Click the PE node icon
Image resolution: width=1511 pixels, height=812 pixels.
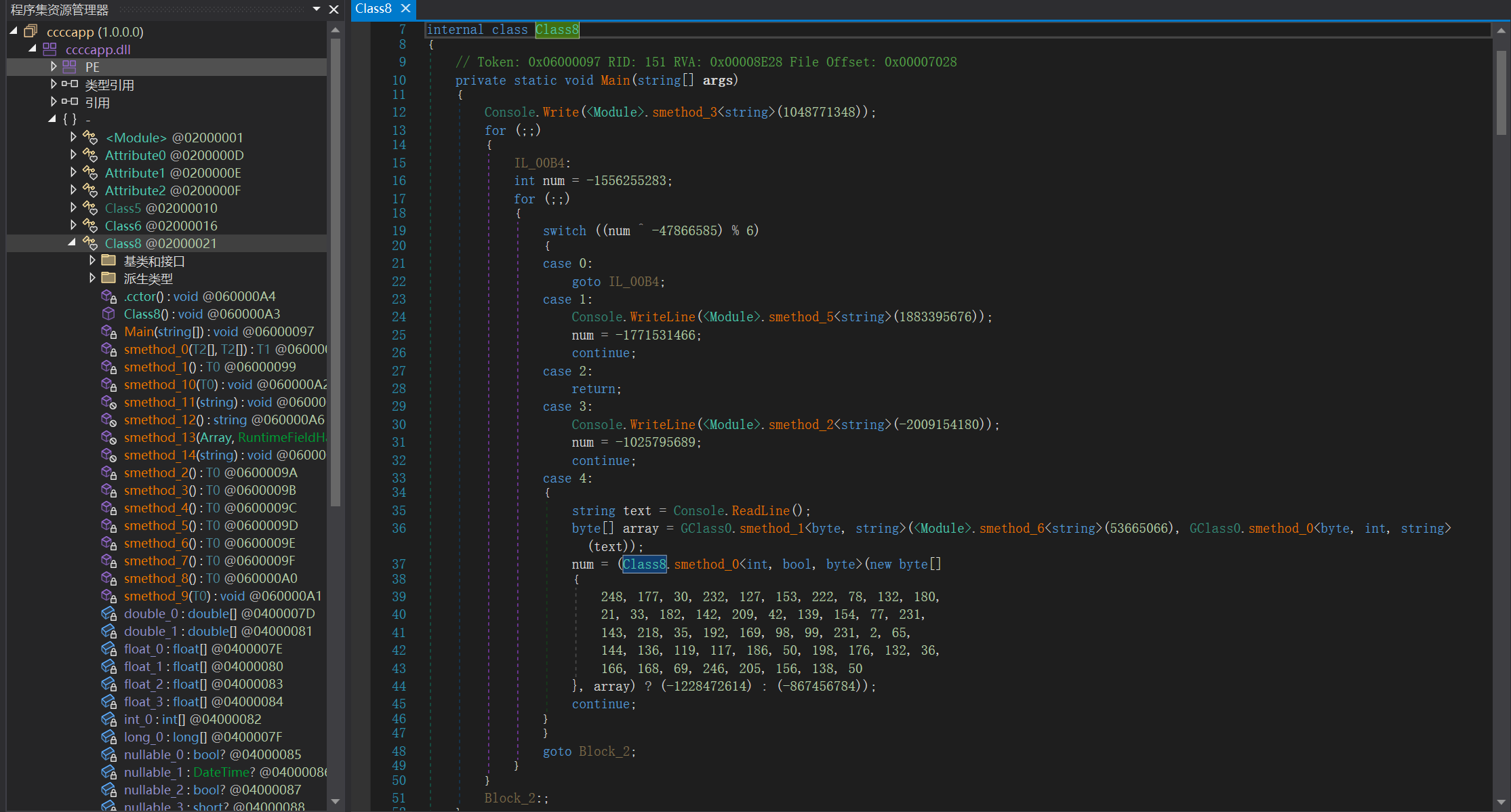(x=69, y=66)
